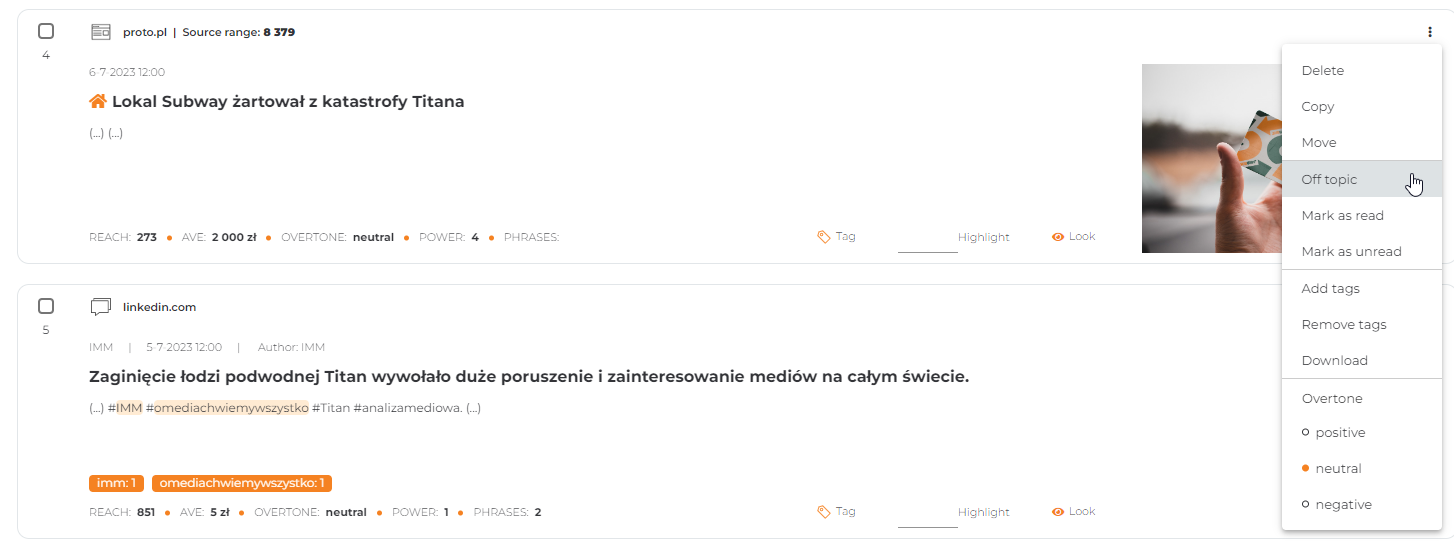Click the three-dot menu icon of proto.pl article
This screenshot has height=553, width=1454.
pyautogui.click(x=1430, y=32)
